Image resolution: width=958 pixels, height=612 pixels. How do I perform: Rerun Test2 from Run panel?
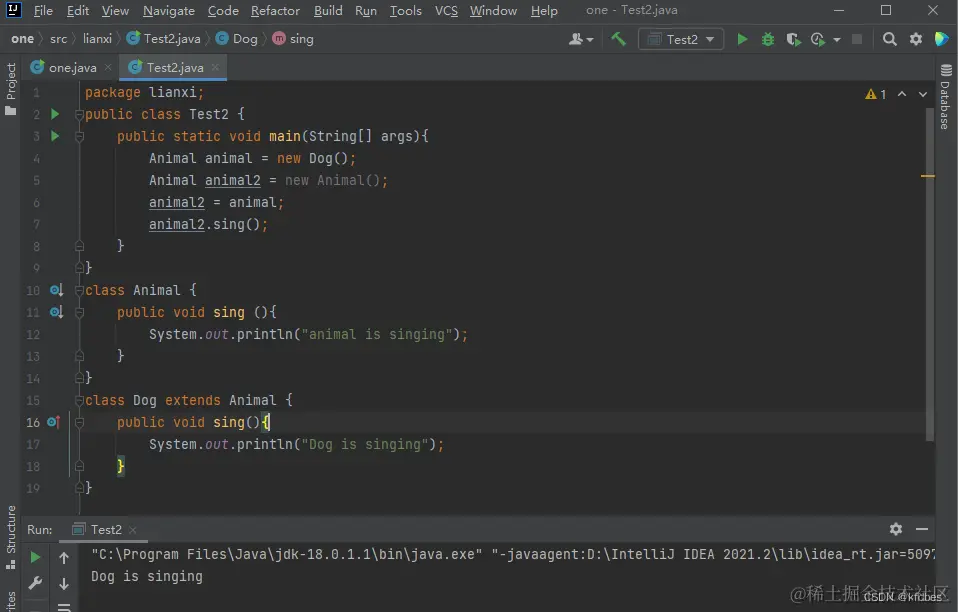(35, 557)
